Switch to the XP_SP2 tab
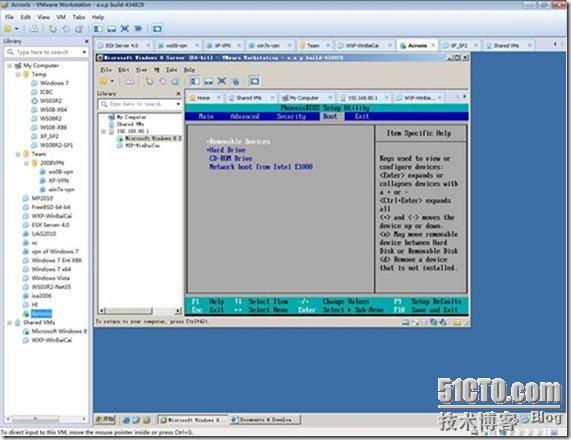The image size is (571, 440). click(x=458, y=46)
